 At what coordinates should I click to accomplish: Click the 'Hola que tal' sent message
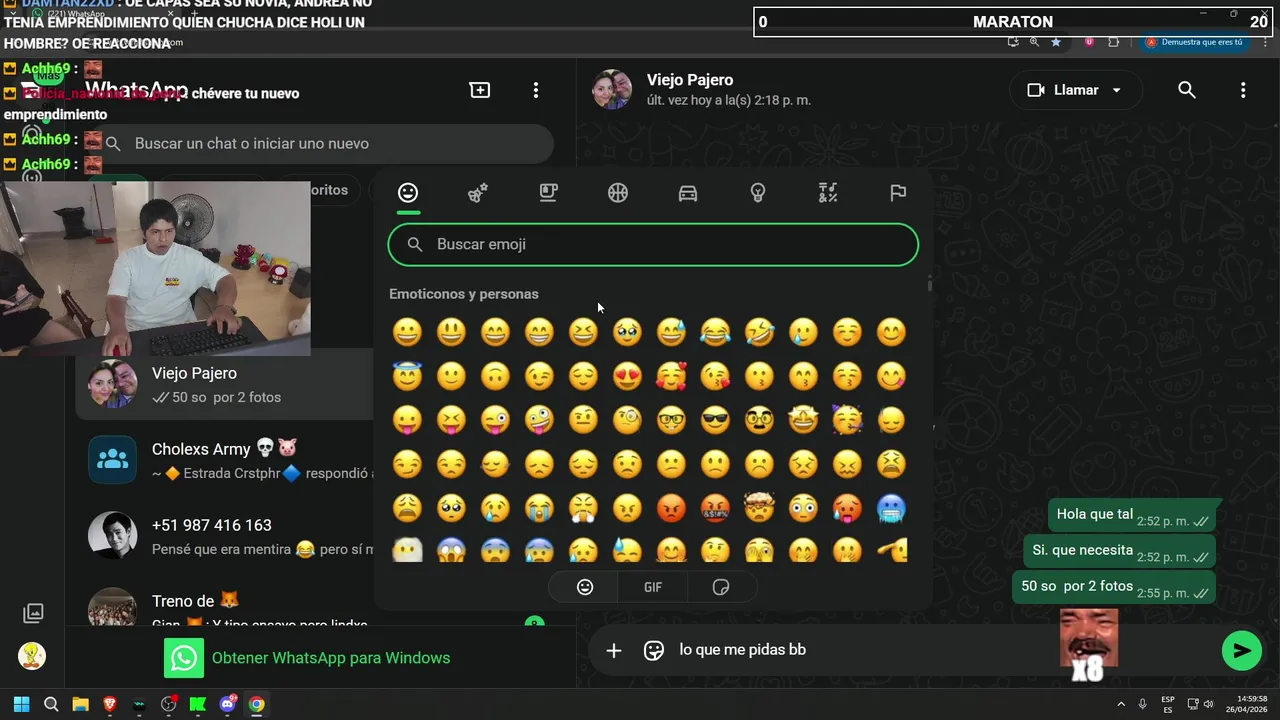[x=1132, y=516]
